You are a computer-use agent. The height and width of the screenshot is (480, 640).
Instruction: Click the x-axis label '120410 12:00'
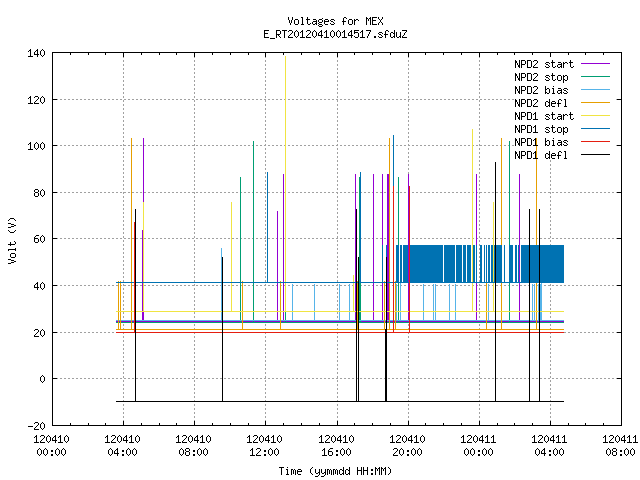pyautogui.click(x=264, y=446)
